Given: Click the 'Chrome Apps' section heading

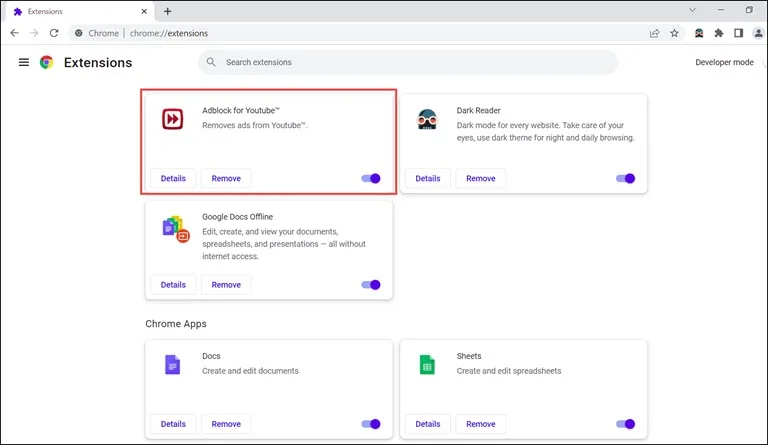Looking at the screenshot, I should pyautogui.click(x=176, y=324).
